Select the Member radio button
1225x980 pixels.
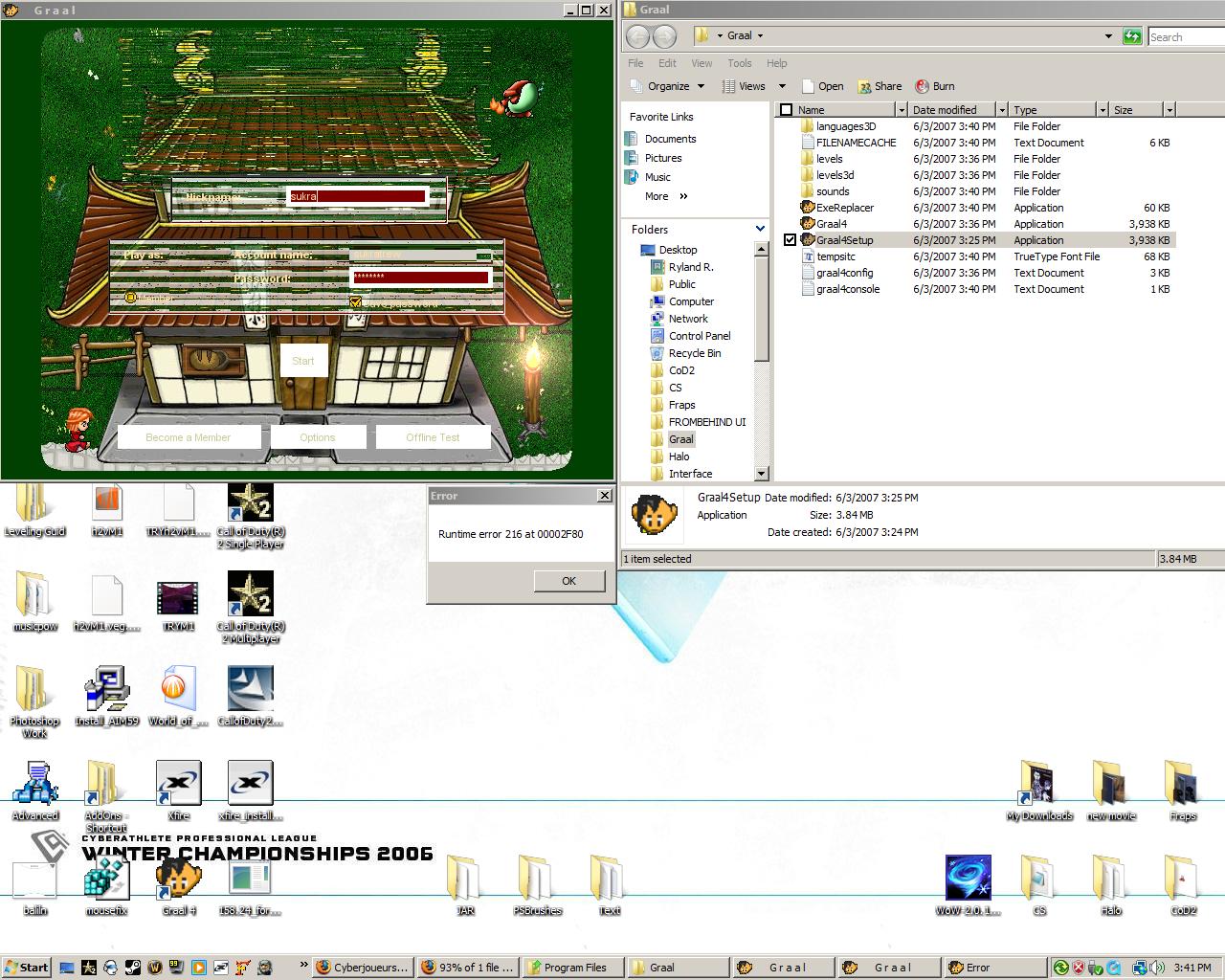[131, 298]
